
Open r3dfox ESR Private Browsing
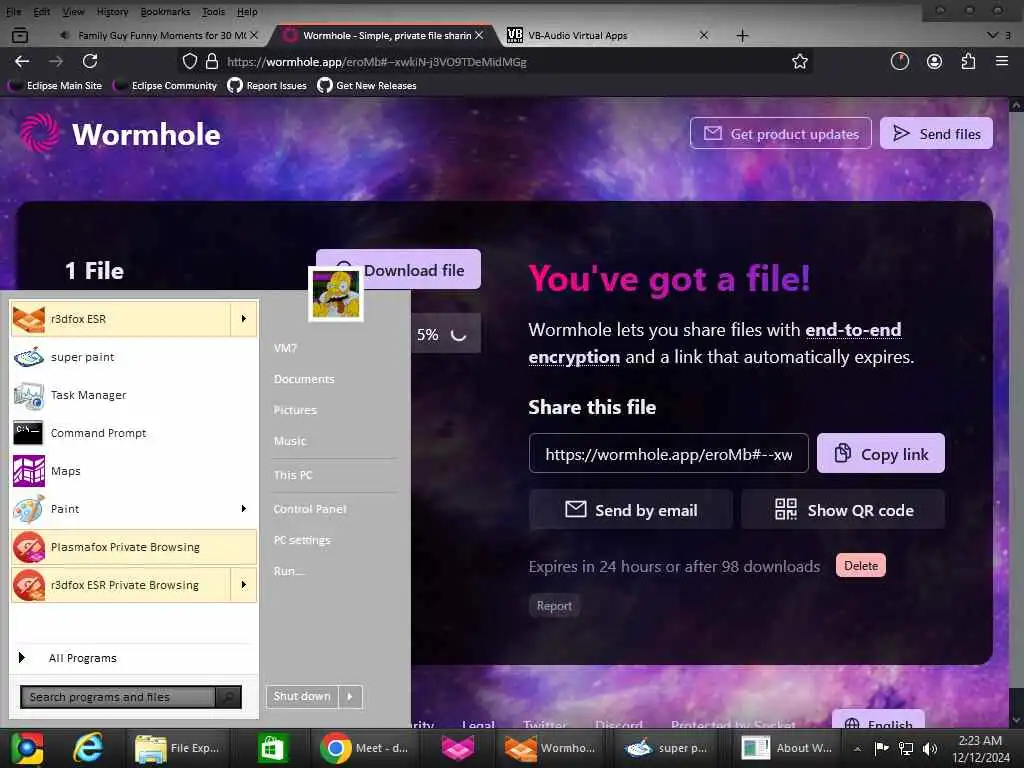tap(121, 584)
